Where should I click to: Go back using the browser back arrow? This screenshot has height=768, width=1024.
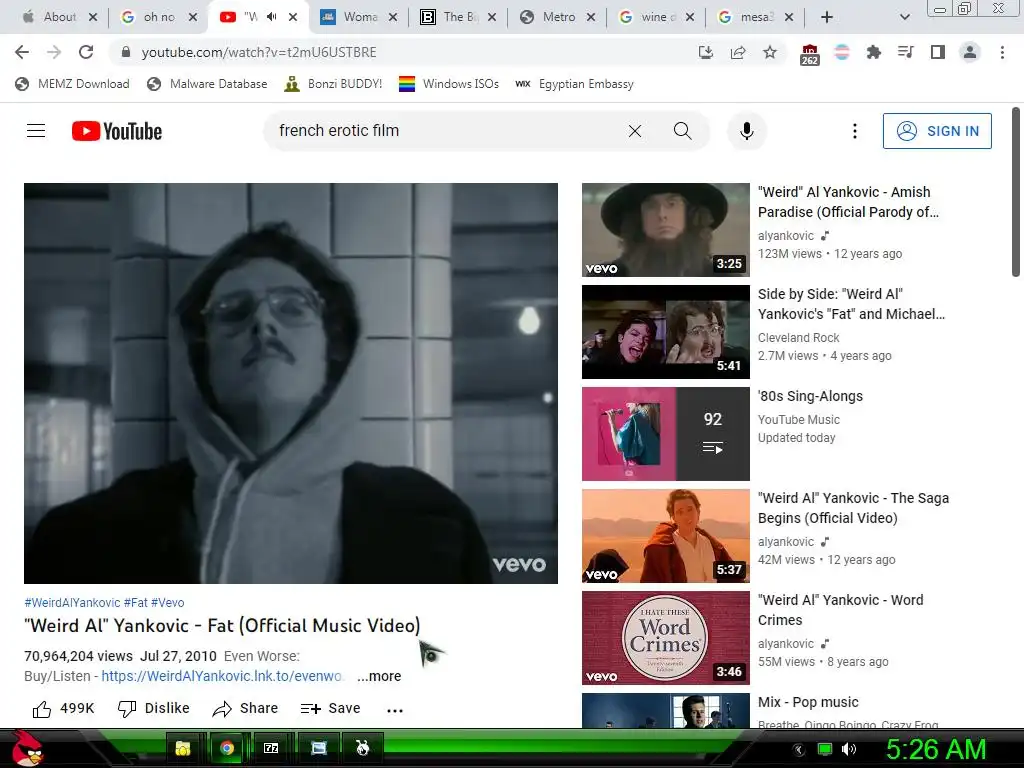(x=22, y=52)
